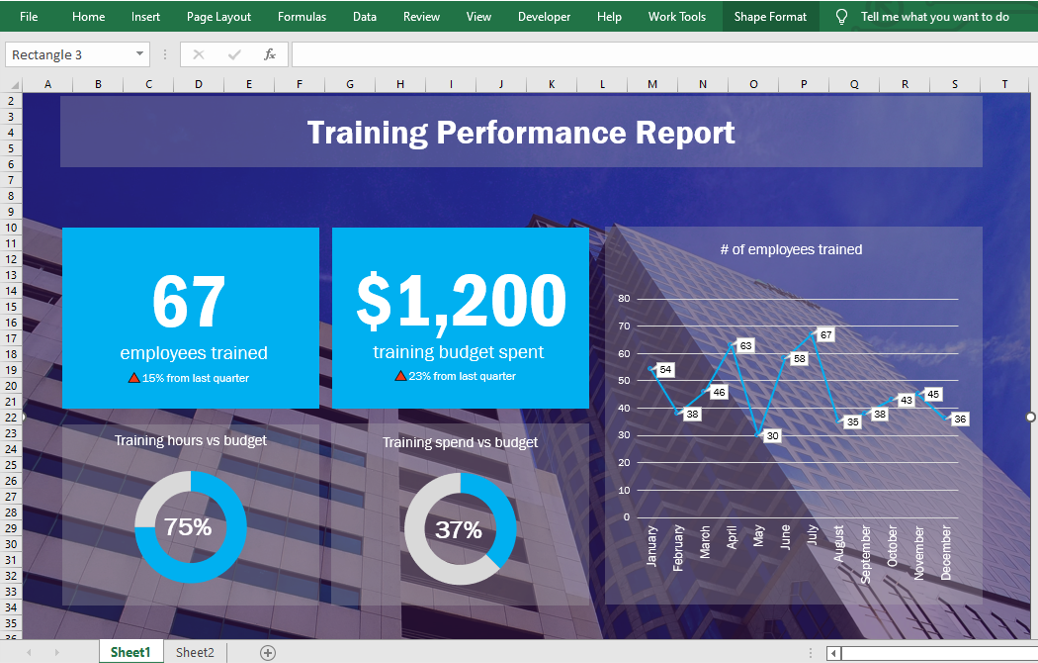Open the Insert Function fx button
The image size is (1038, 663).
(x=269, y=54)
